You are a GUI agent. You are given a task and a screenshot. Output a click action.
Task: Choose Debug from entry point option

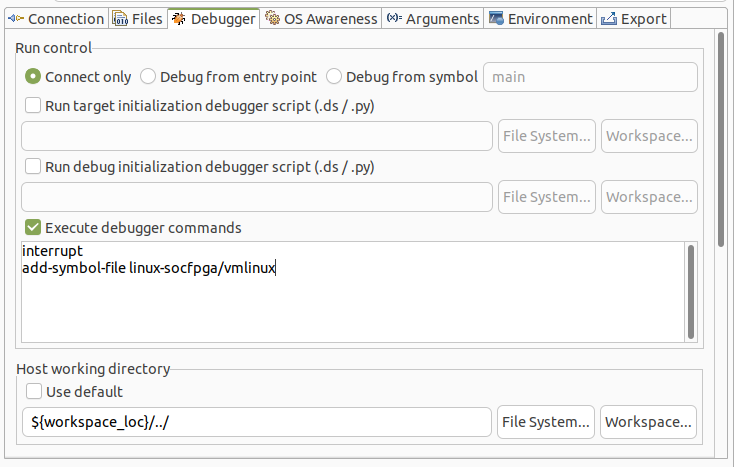tap(148, 76)
